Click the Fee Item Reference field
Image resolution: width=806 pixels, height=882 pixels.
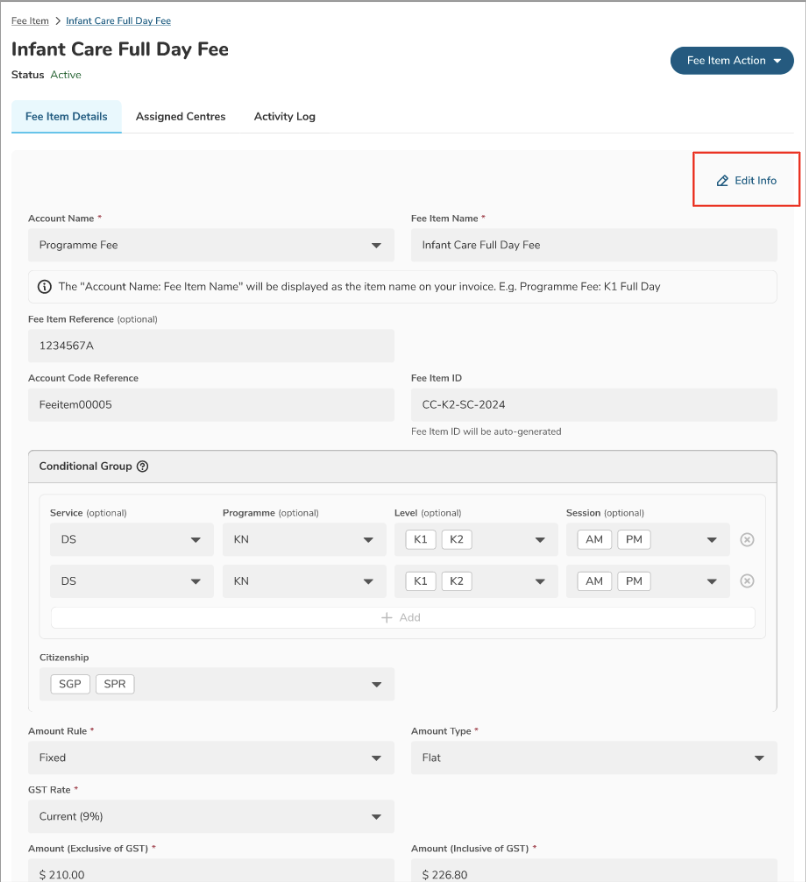pyautogui.click(x=211, y=346)
